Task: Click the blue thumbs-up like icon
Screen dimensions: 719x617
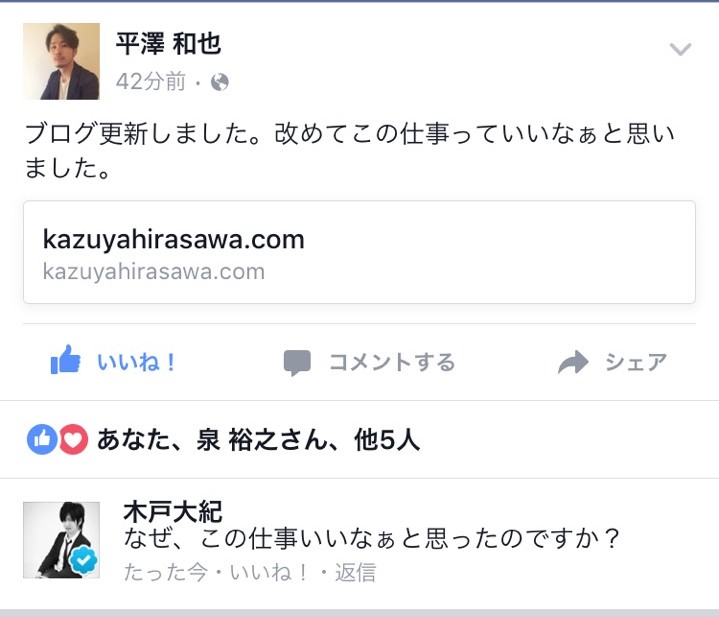Action: [66, 360]
